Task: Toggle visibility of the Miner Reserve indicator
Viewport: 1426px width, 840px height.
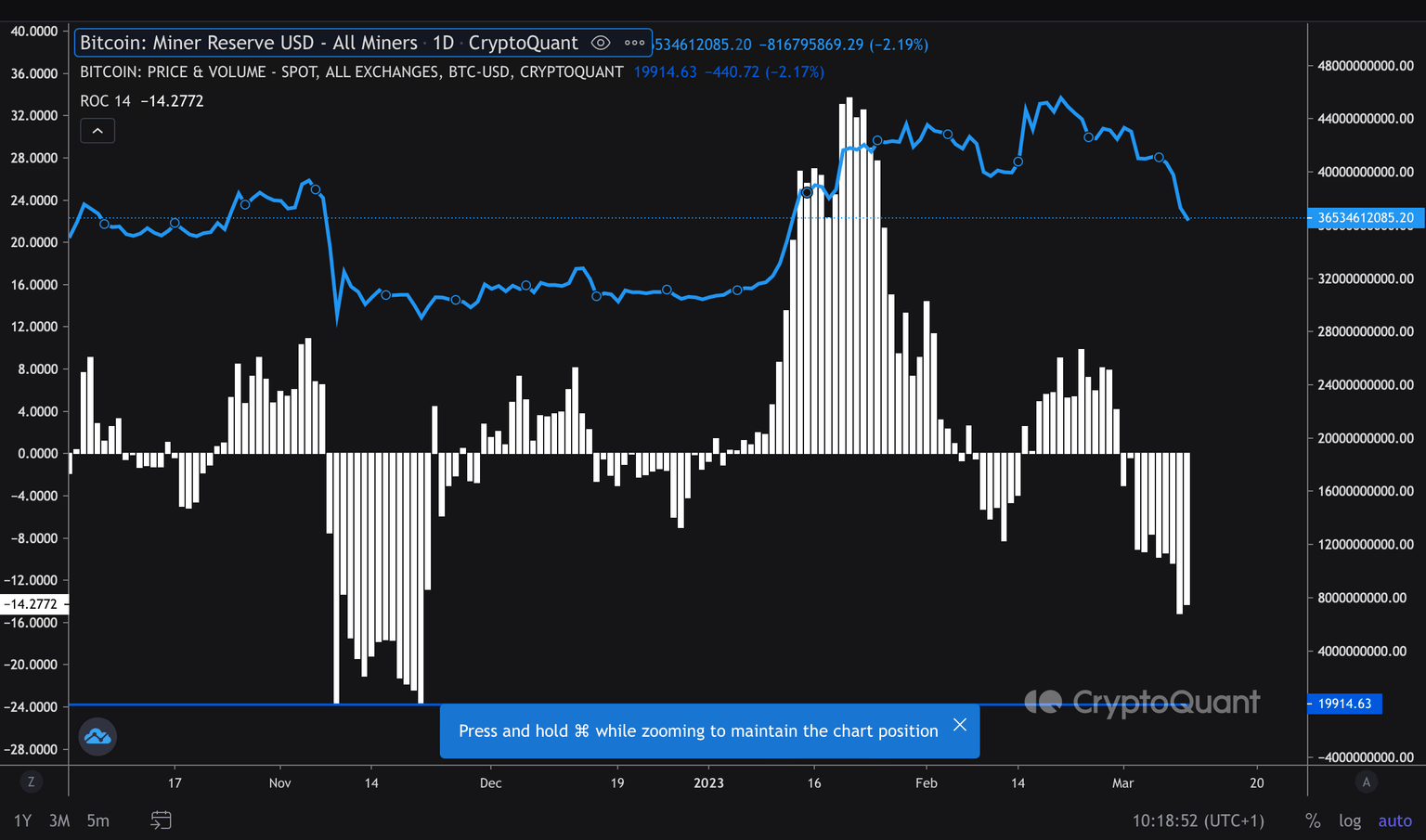Action: [x=601, y=43]
